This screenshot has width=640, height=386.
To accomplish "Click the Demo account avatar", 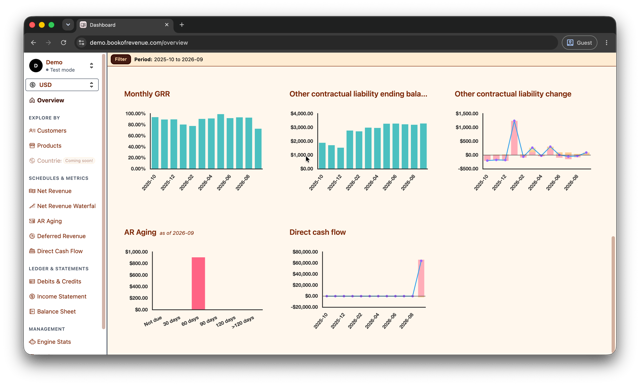I will [36, 65].
